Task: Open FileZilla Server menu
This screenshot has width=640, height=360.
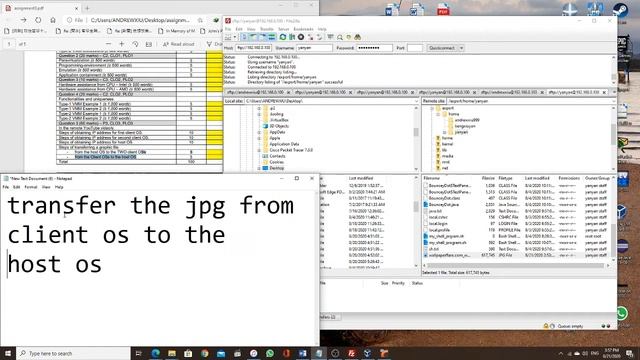Action: click(283, 29)
